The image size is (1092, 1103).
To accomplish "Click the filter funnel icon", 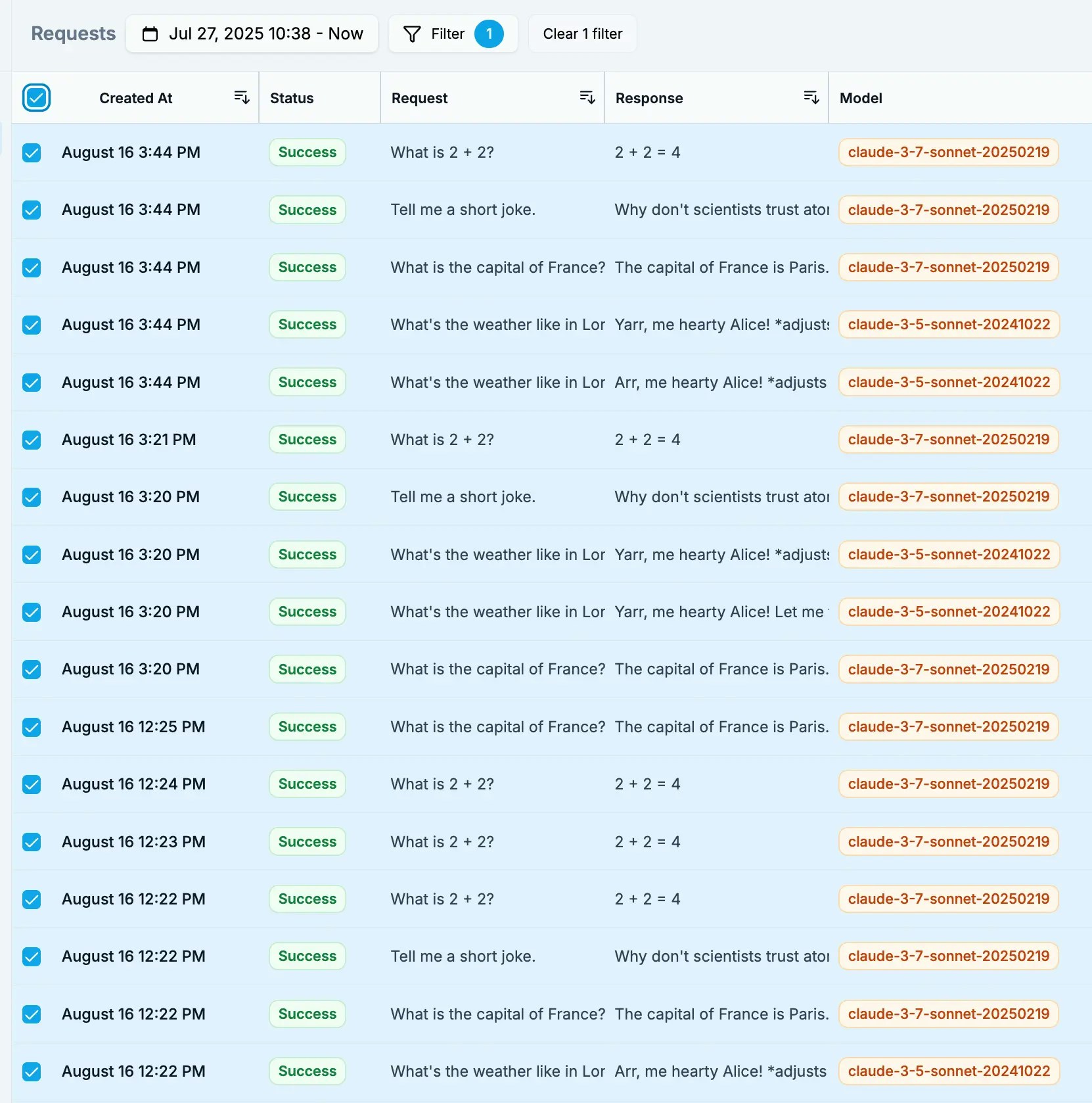I will point(412,34).
